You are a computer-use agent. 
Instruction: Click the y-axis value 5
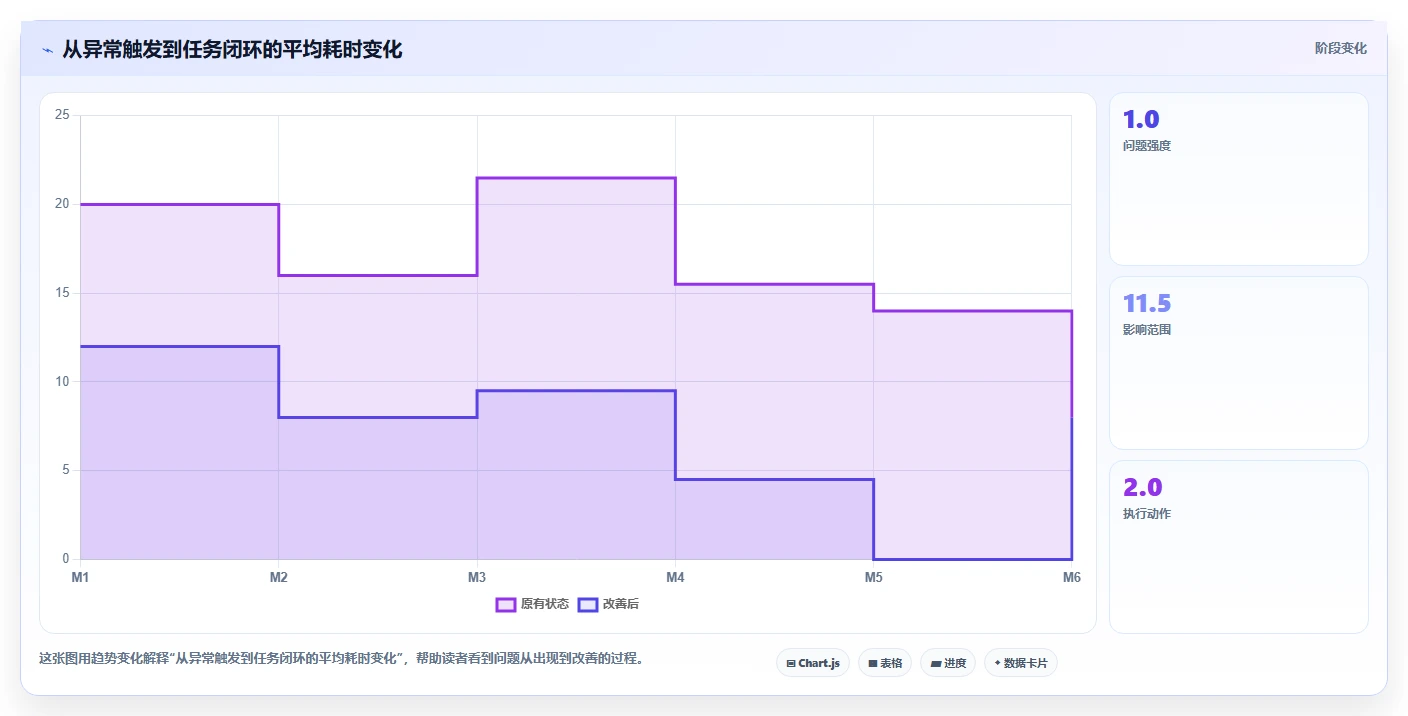66,470
